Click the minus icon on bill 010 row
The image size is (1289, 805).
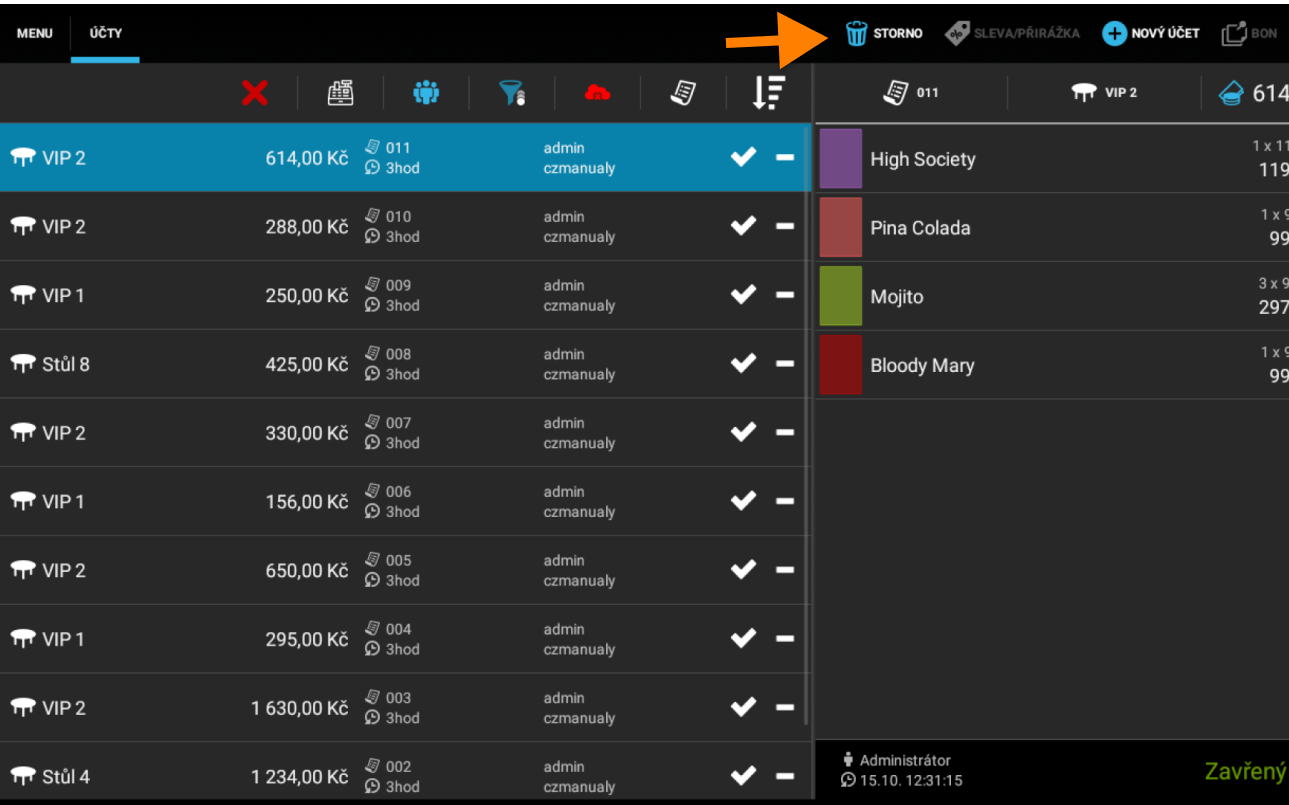(785, 227)
